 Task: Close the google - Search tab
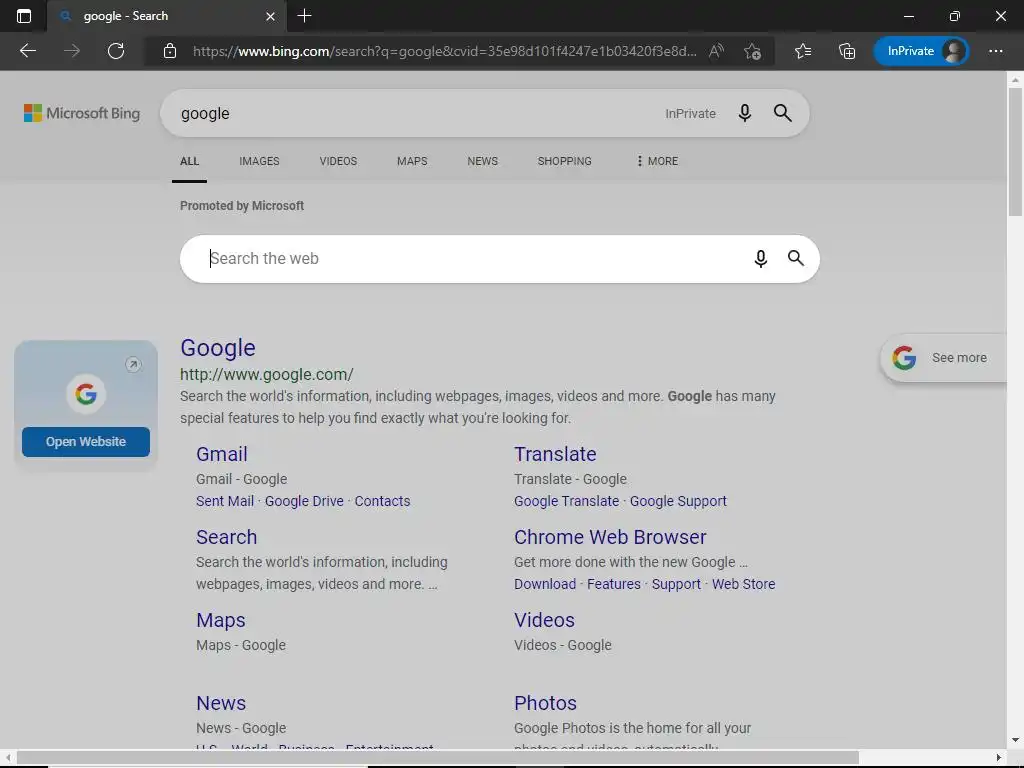[270, 16]
